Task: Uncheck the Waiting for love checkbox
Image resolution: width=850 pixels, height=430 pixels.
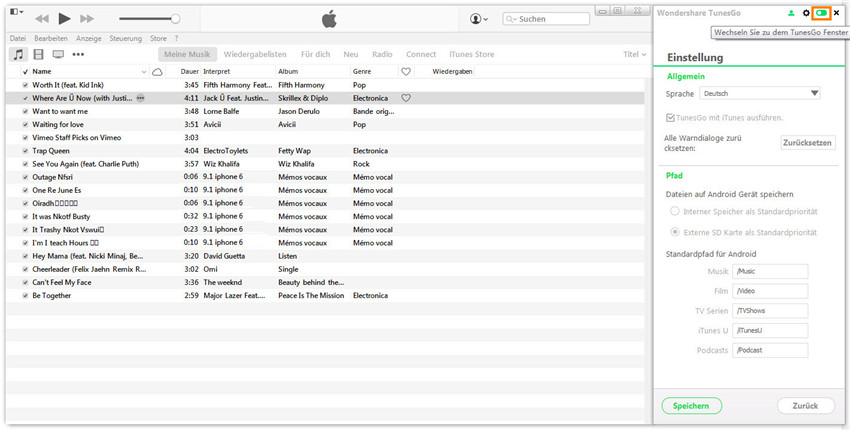Action: (25, 125)
